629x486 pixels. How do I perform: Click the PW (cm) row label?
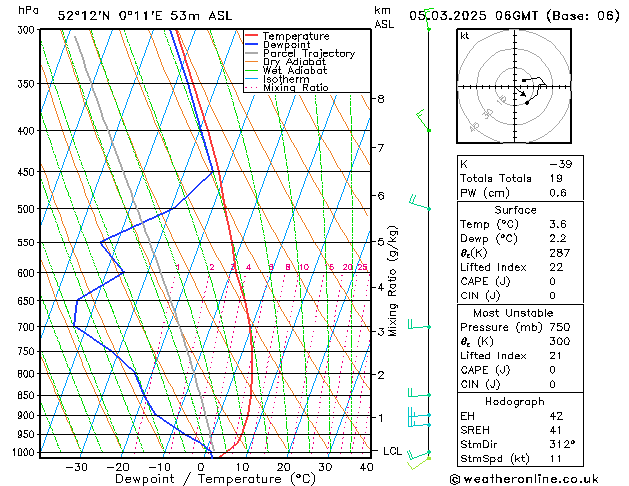click(485, 193)
